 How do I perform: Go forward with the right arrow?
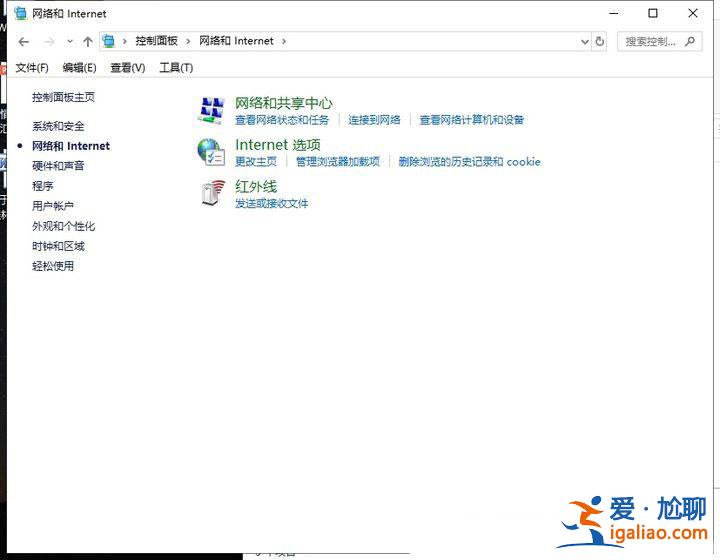49,42
